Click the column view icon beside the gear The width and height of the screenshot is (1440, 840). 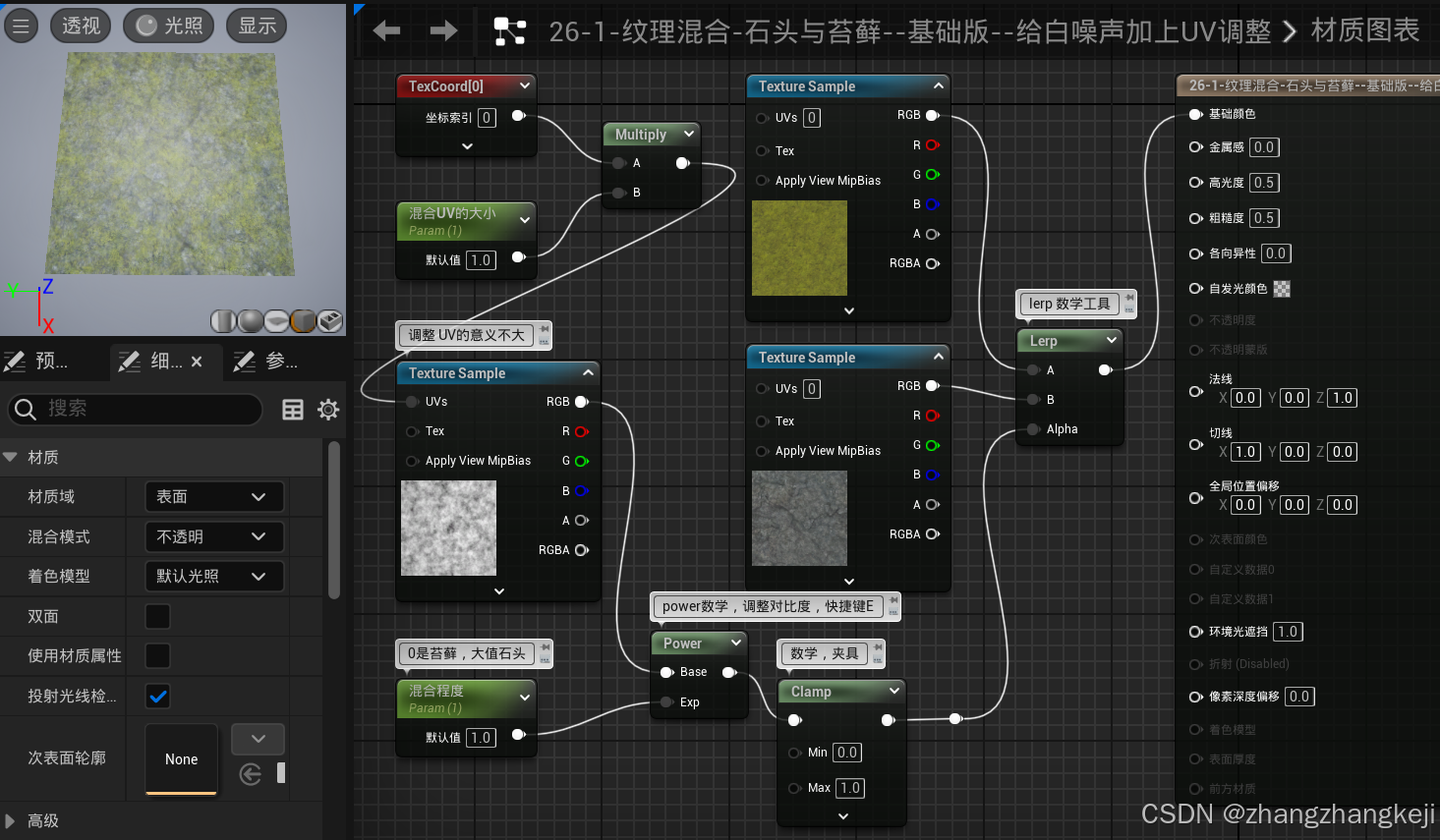(292, 410)
